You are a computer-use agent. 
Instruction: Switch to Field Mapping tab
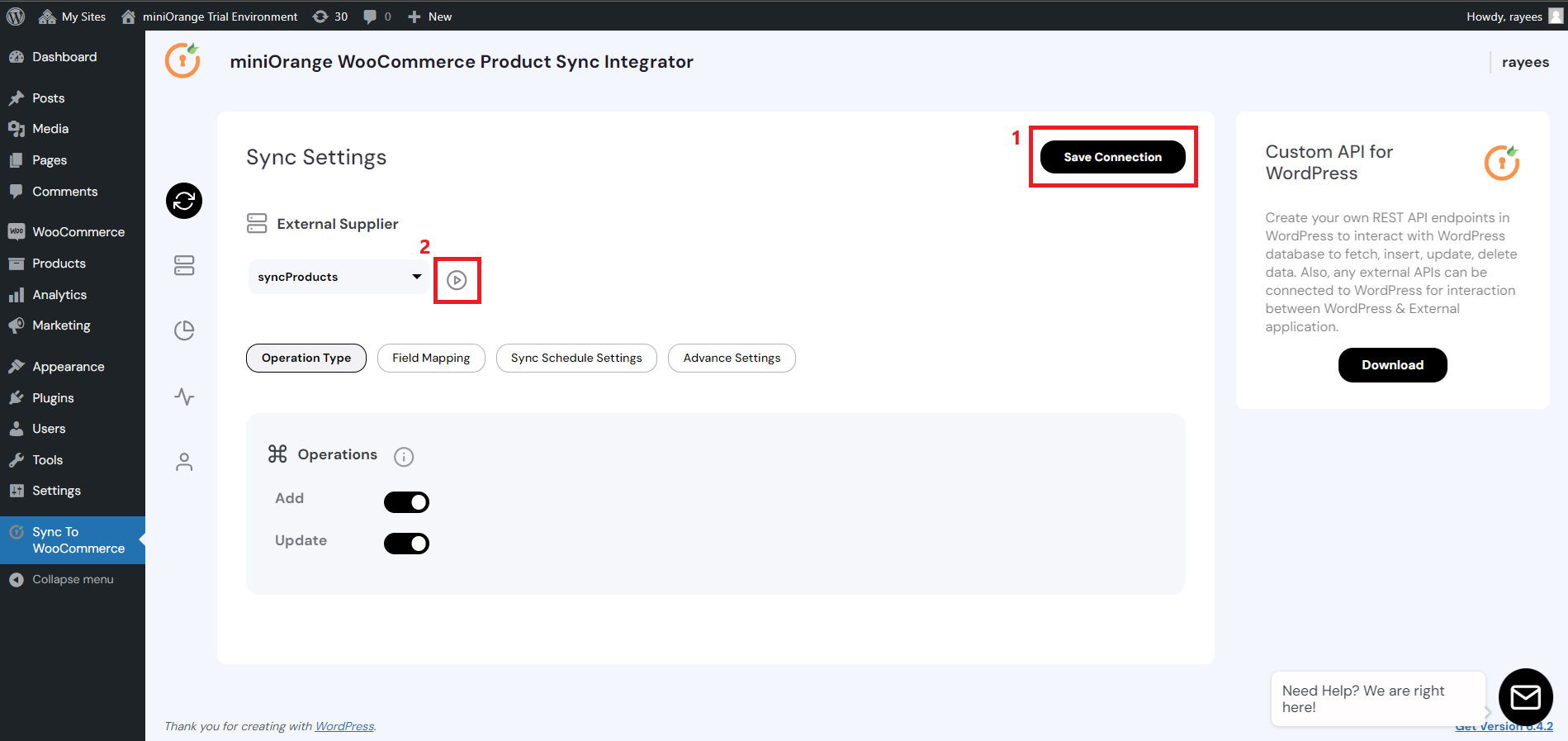click(x=431, y=358)
